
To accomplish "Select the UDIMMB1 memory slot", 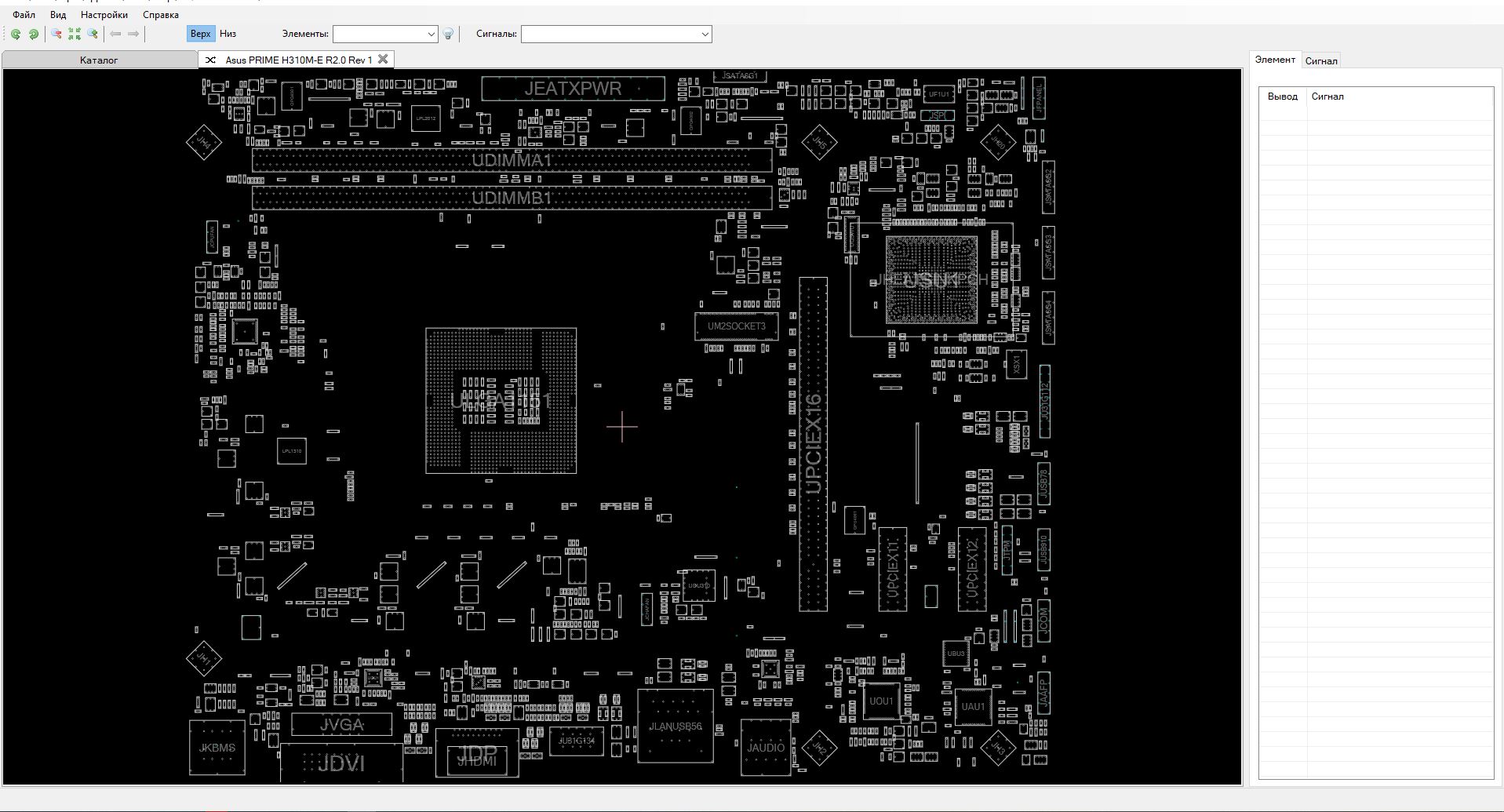I will click(x=512, y=198).
